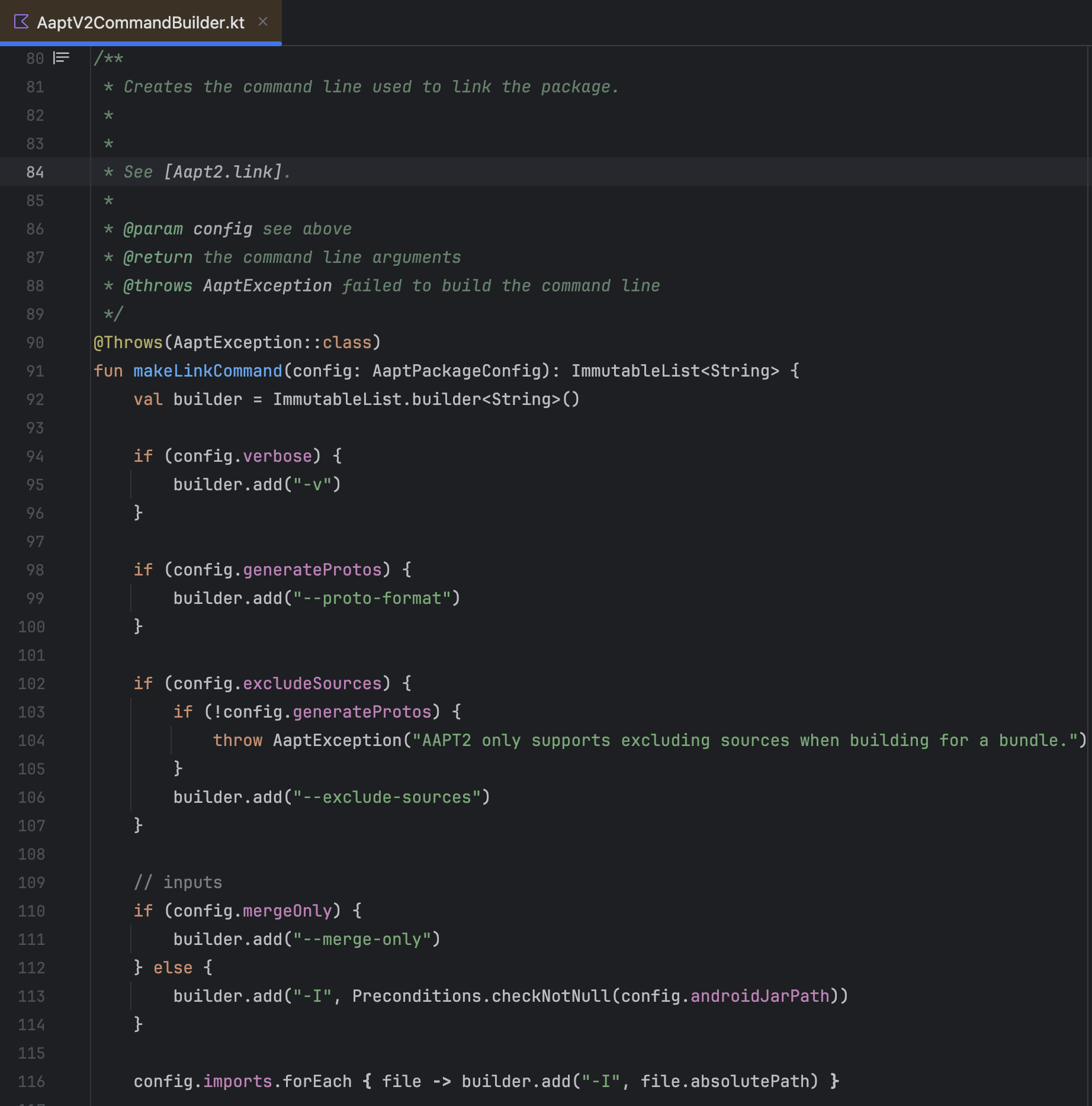
Task: Click the AAPT2 error message string
Action: pyautogui.click(x=745, y=740)
